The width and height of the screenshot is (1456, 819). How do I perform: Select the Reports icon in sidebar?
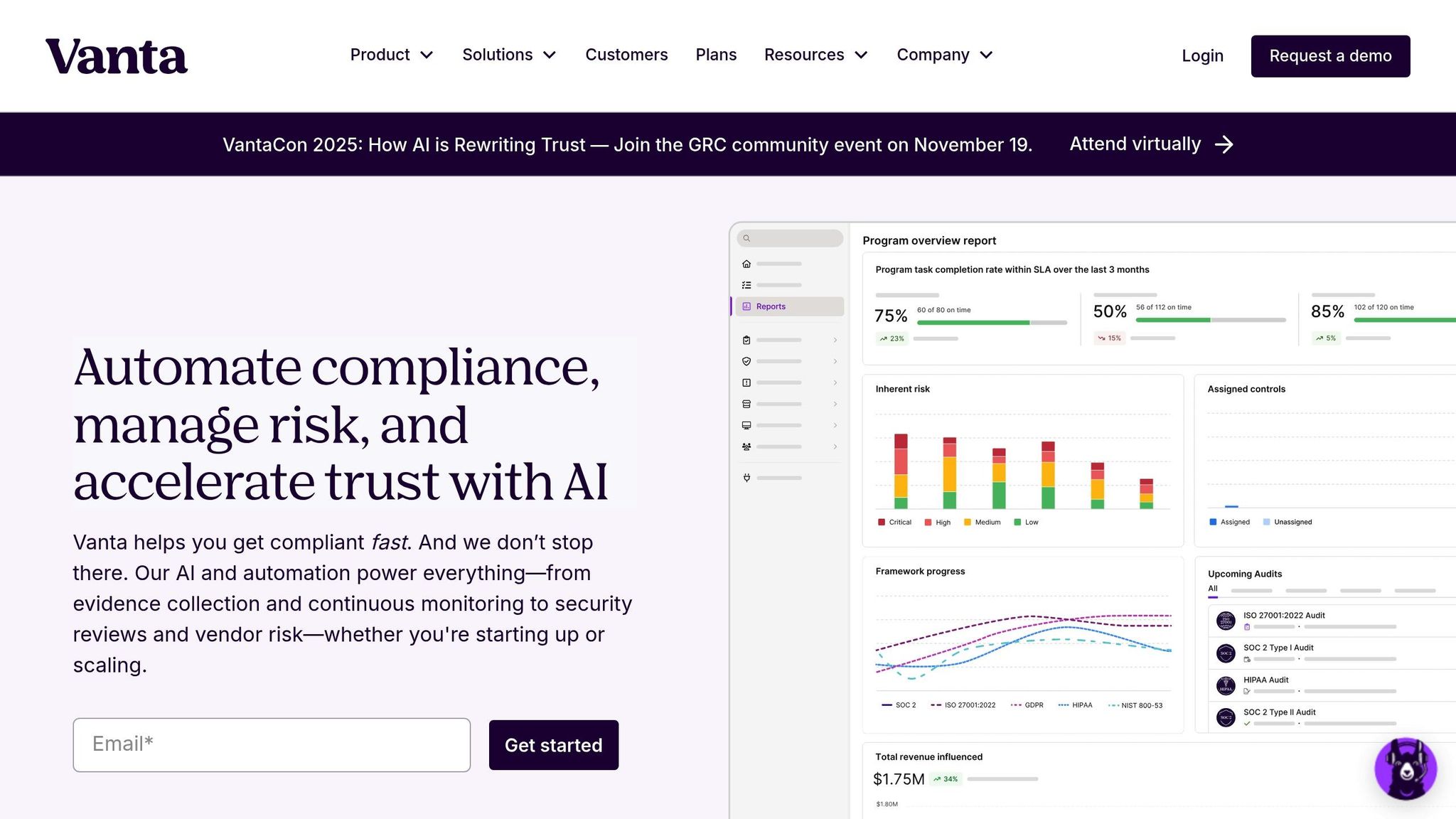[x=746, y=306]
